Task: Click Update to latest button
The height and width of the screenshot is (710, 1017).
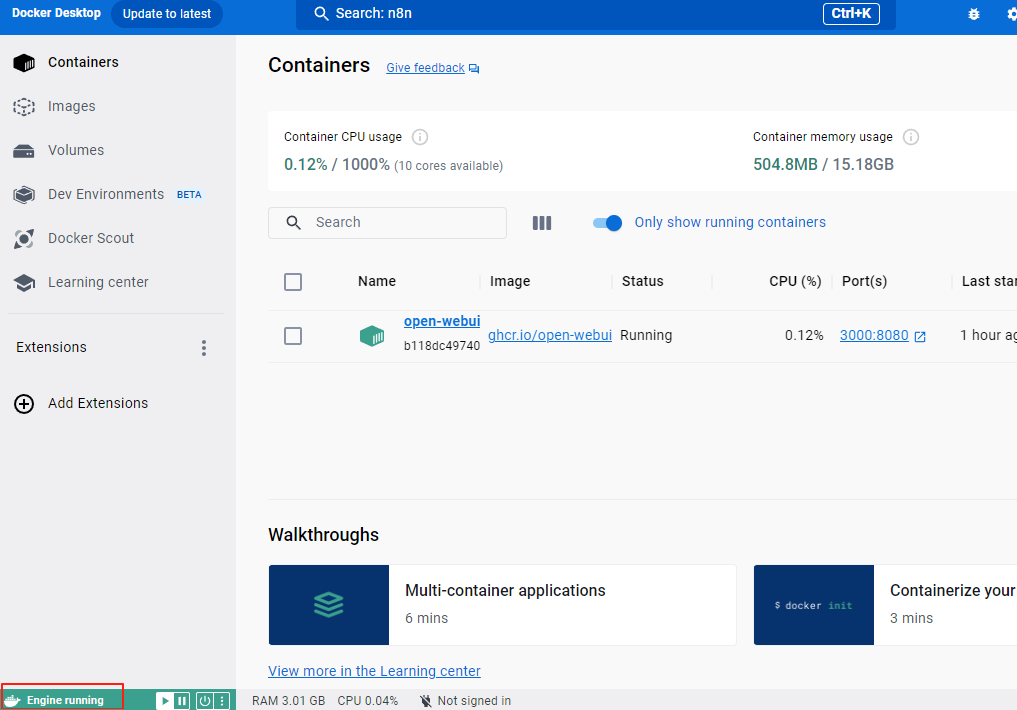Action: coord(167,14)
